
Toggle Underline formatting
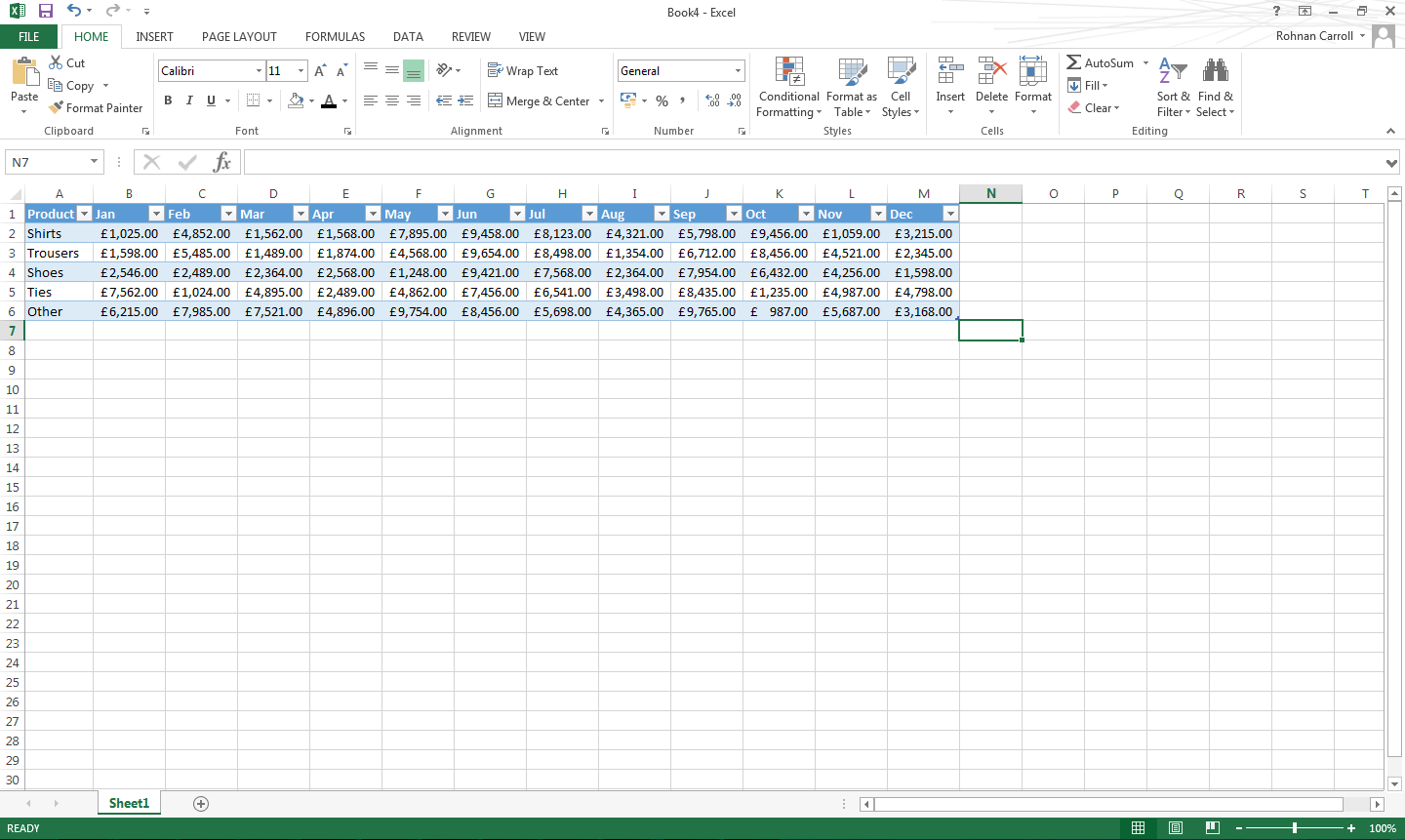pos(211,100)
